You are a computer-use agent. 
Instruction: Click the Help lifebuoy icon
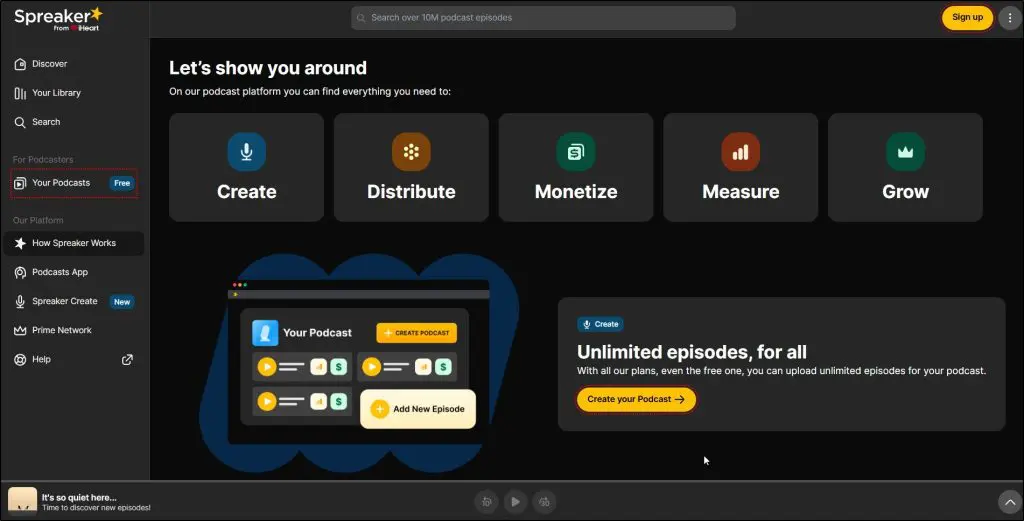coord(20,360)
